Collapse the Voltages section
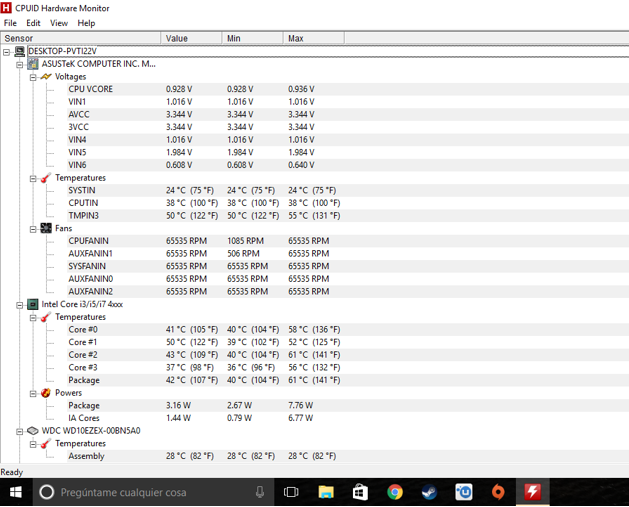 (x=33, y=77)
